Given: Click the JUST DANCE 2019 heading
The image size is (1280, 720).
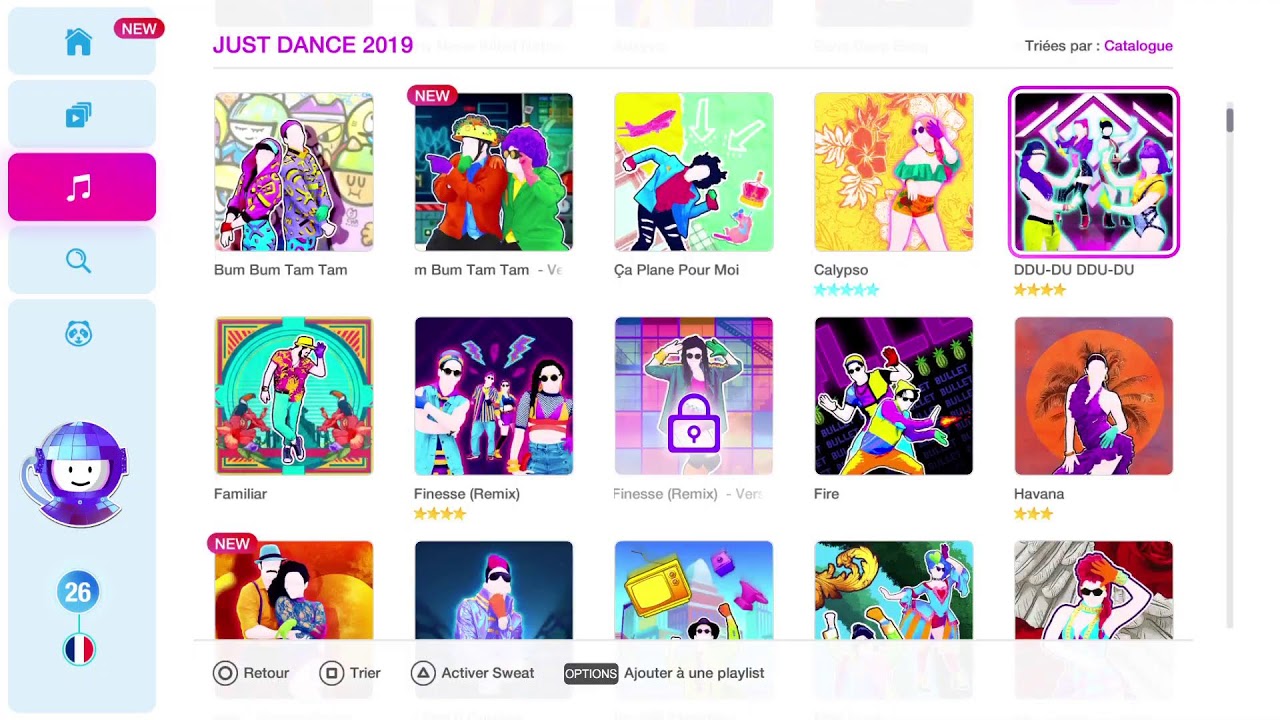Looking at the screenshot, I should click(x=313, y=45).
